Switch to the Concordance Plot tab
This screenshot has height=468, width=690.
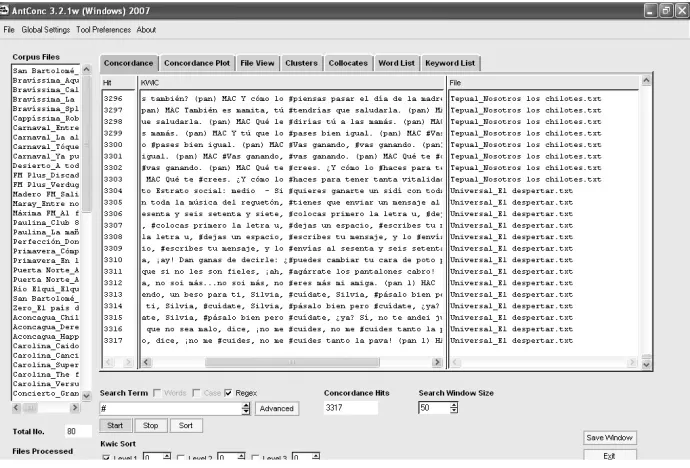click(197, 63)
